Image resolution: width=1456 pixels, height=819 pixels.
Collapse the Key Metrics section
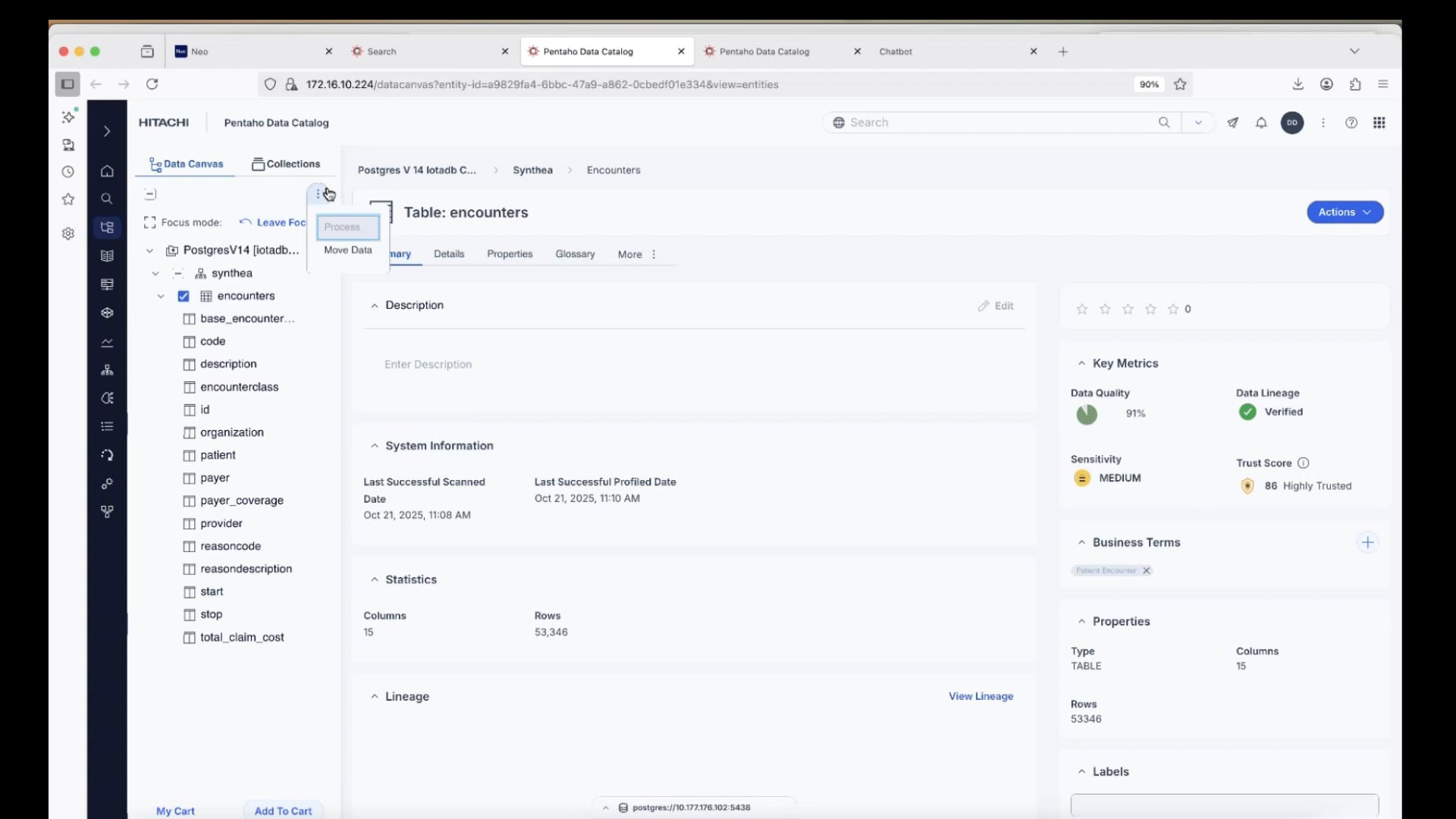point(1081,364)
